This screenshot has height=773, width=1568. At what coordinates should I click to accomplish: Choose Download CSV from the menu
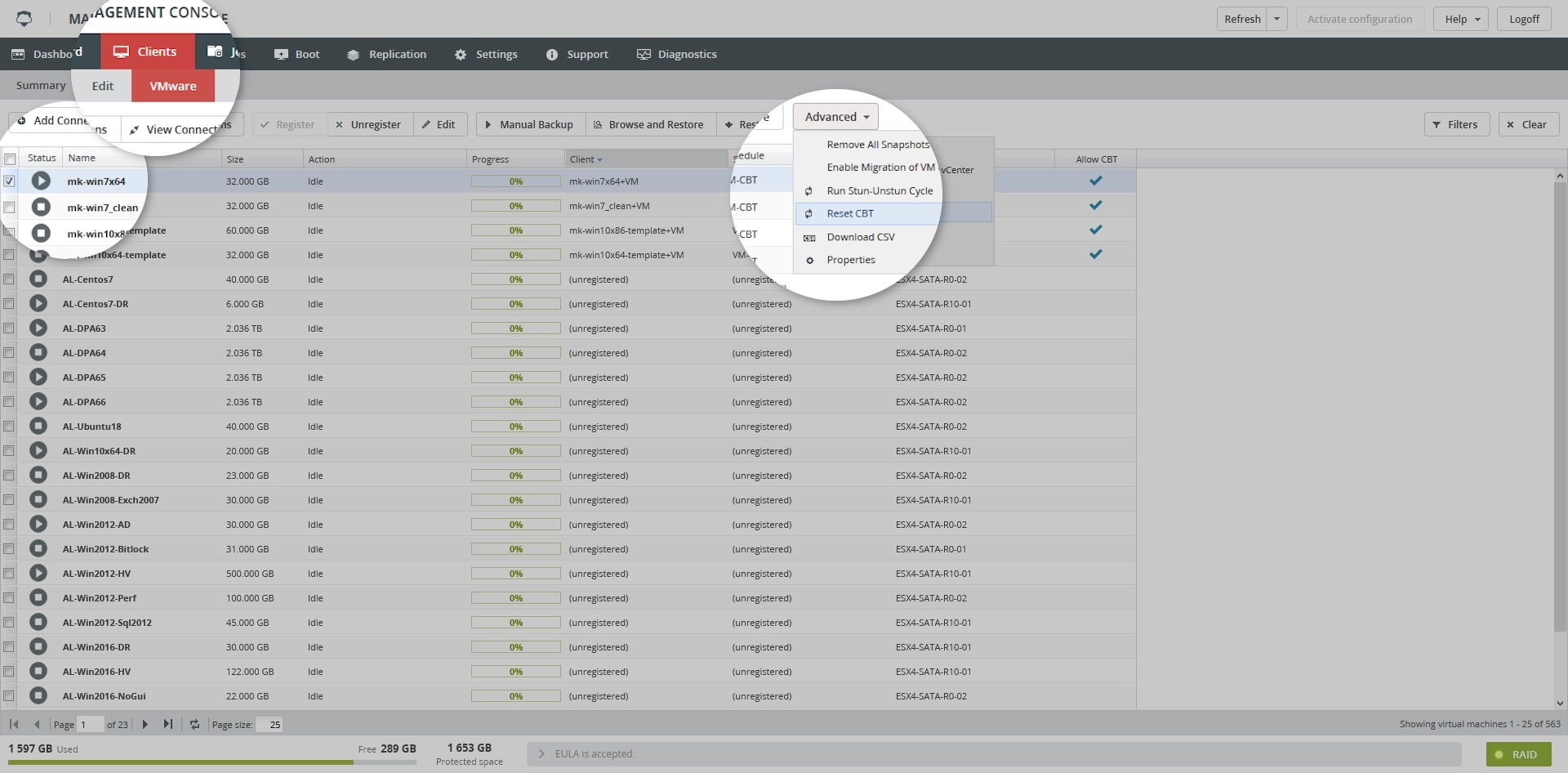tap(861, 237)
